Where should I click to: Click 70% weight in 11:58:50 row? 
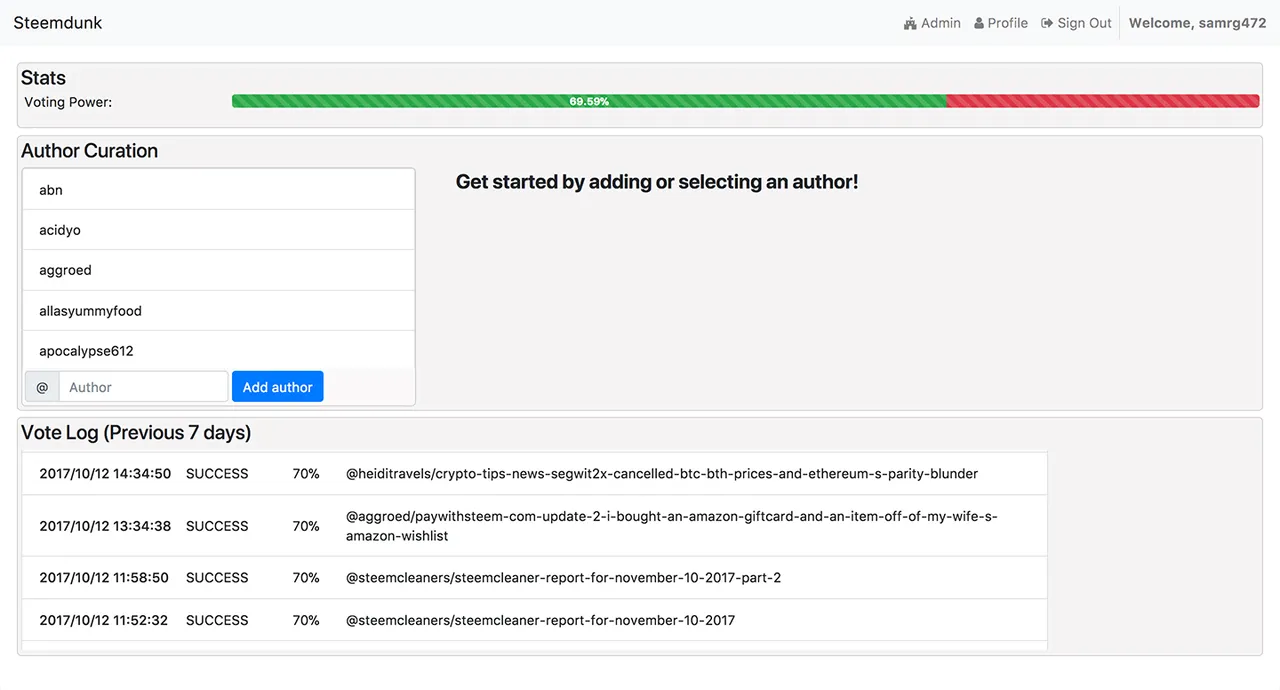(306, 578)
